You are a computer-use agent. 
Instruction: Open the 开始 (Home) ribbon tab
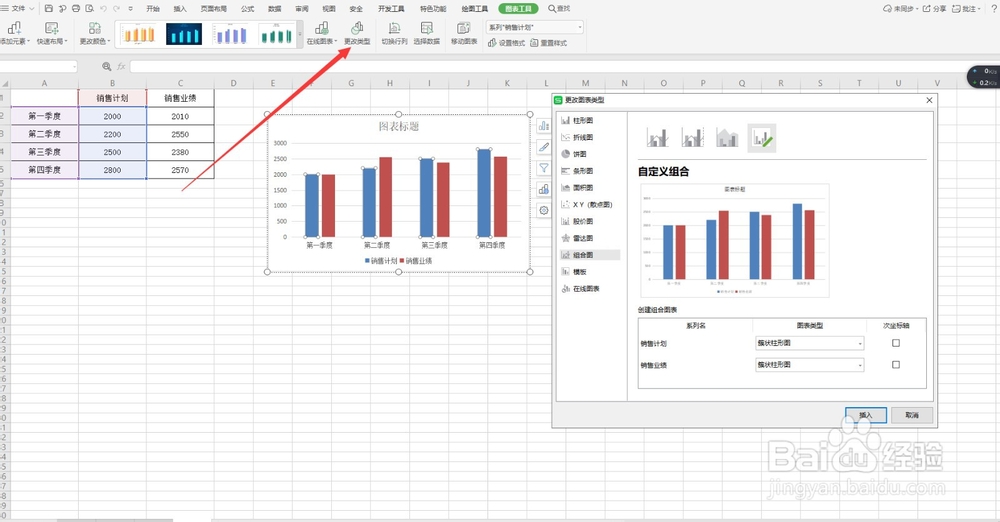coord(153,9)
